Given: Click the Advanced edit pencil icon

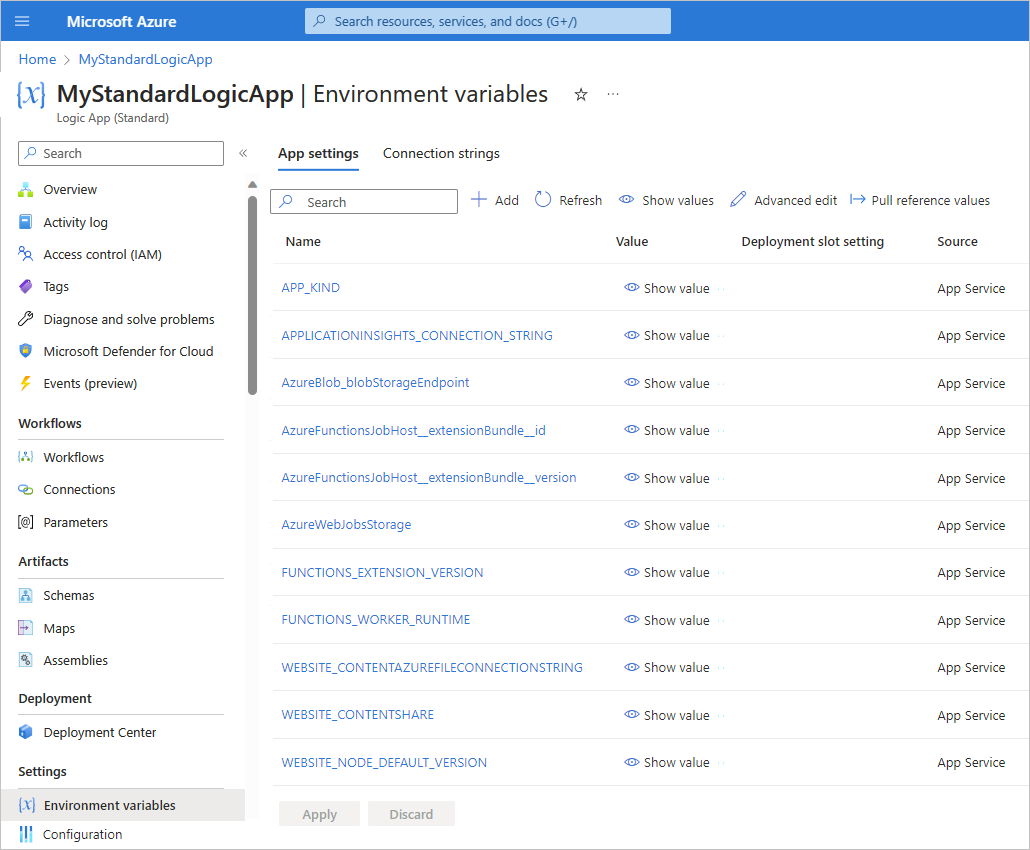Looking at the screenshot, I should point(738,200).
